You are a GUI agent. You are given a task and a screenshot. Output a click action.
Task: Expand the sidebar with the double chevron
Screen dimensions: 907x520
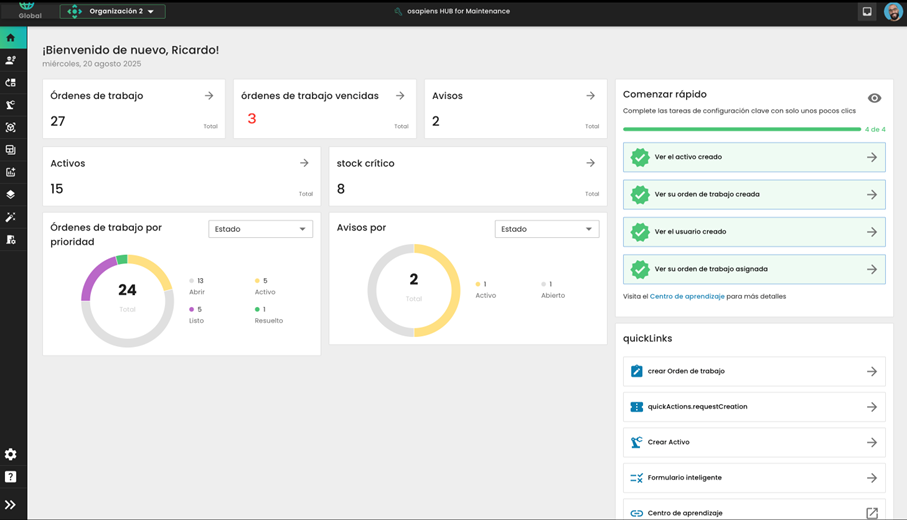tap(11, 505)
